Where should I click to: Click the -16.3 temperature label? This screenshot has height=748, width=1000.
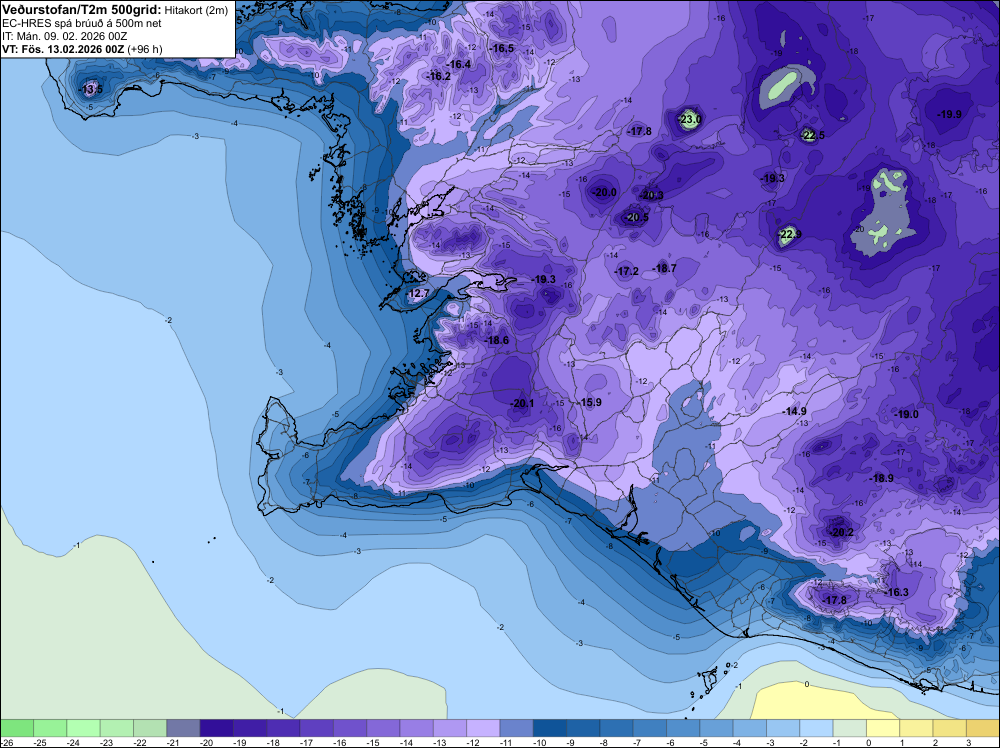point(897,592)
